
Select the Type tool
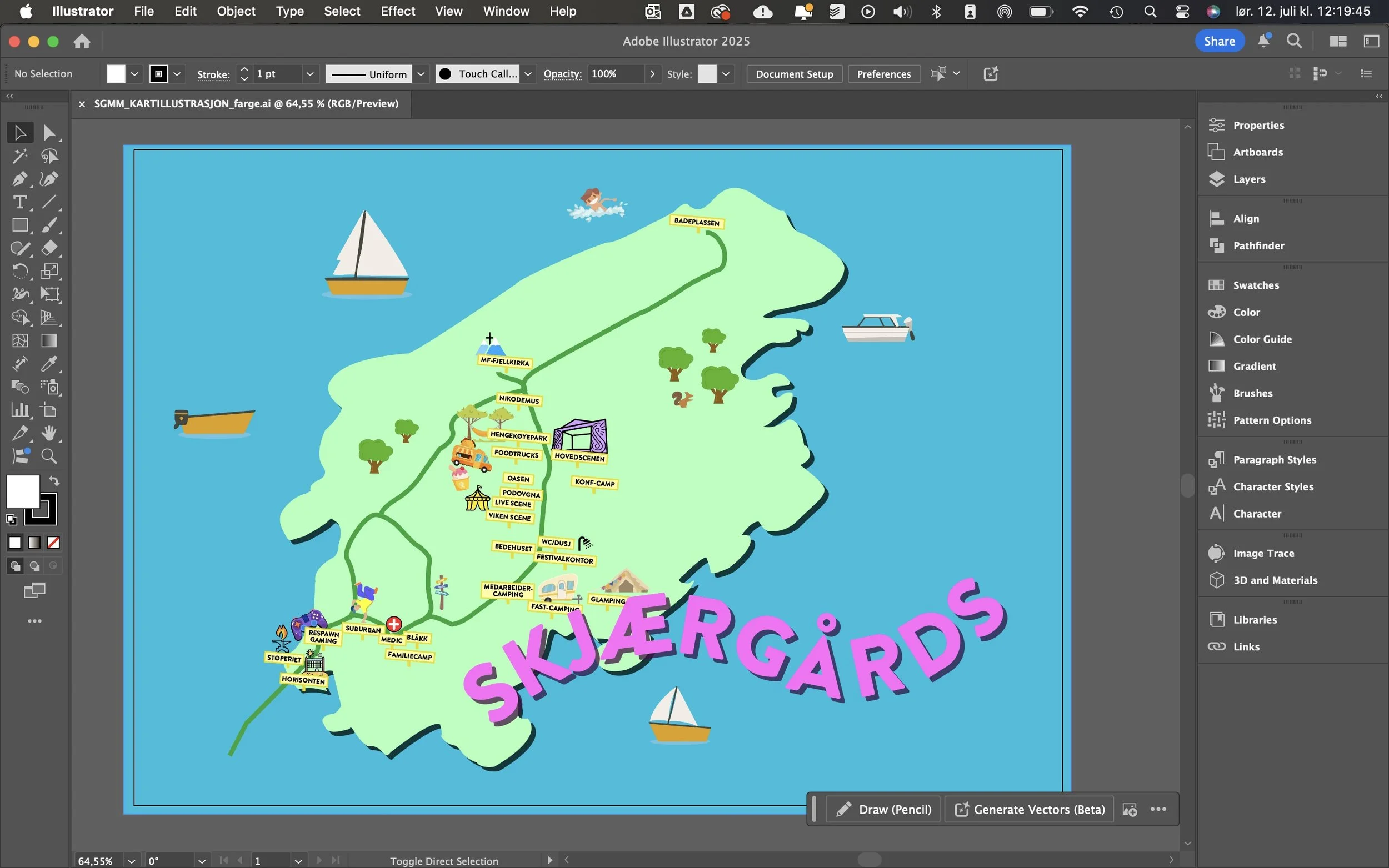tap(19, 202)
